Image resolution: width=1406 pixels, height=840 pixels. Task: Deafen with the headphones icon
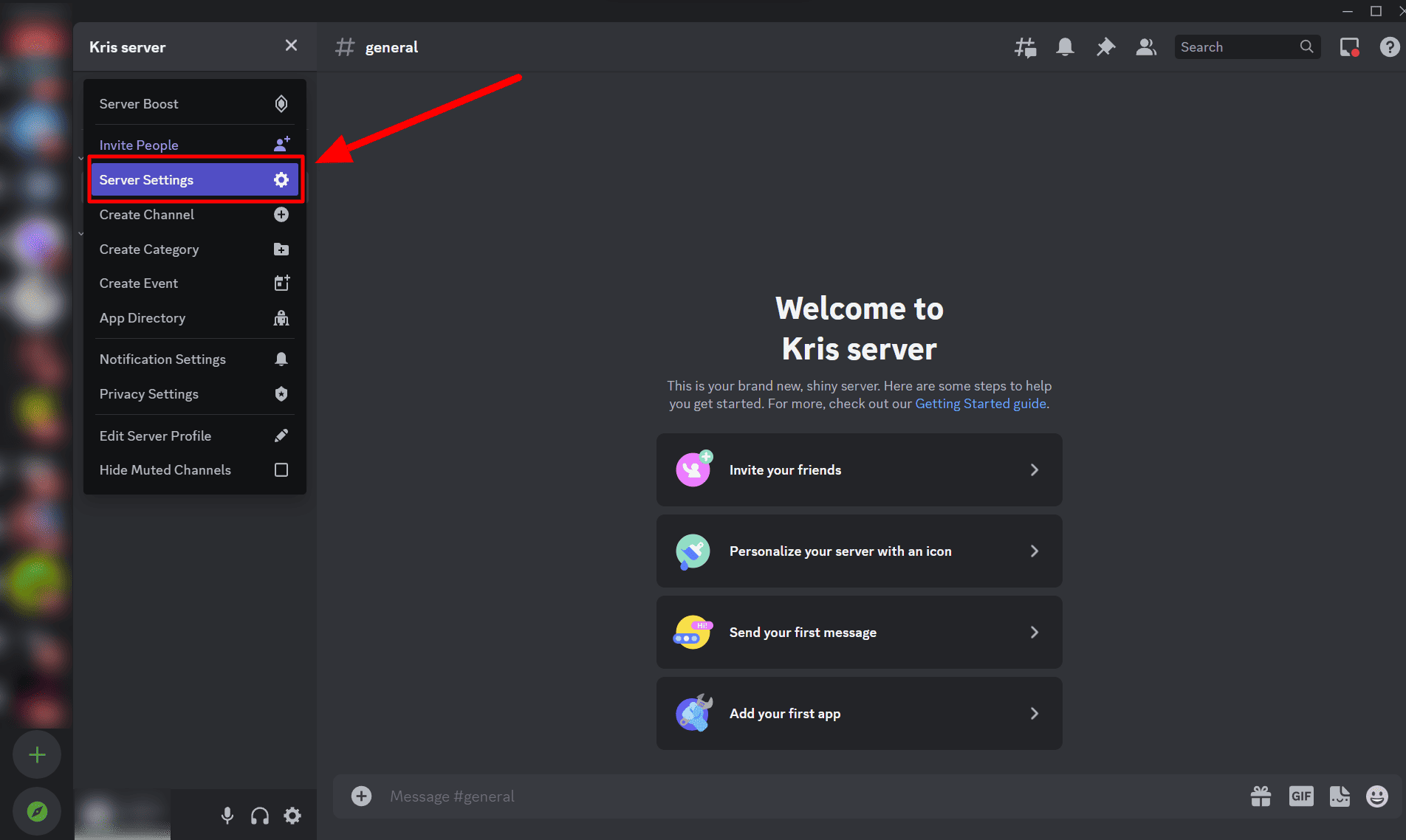[x=260, y=816]
